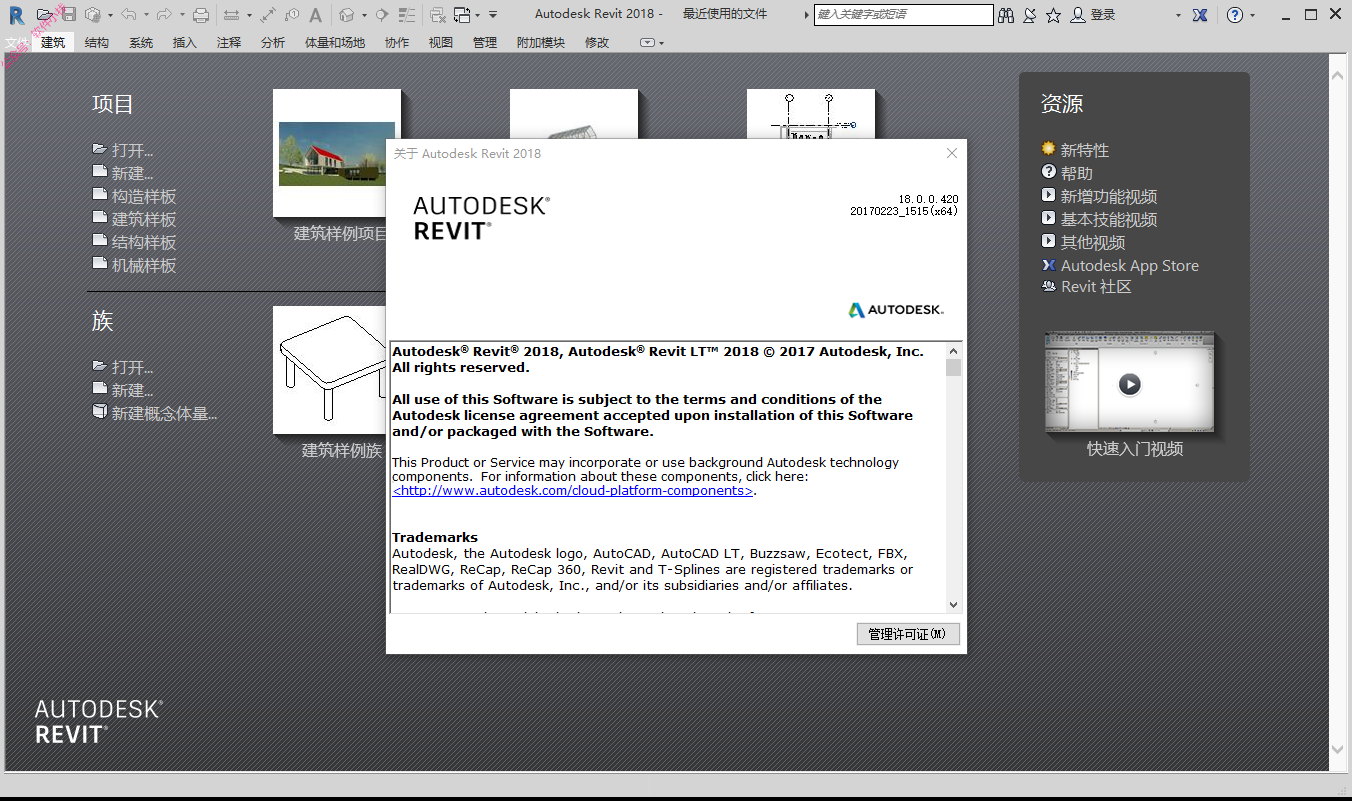Close the 关于 Autodesk Revit 2018 dialog
The width and height of the screenshot is (1352, 801).
click(x=952, y=153)
